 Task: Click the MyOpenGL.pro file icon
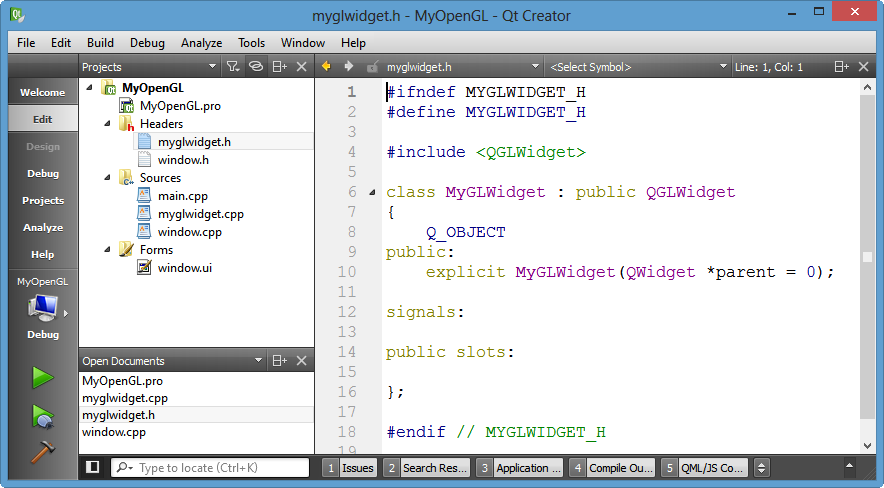(126, 105)
